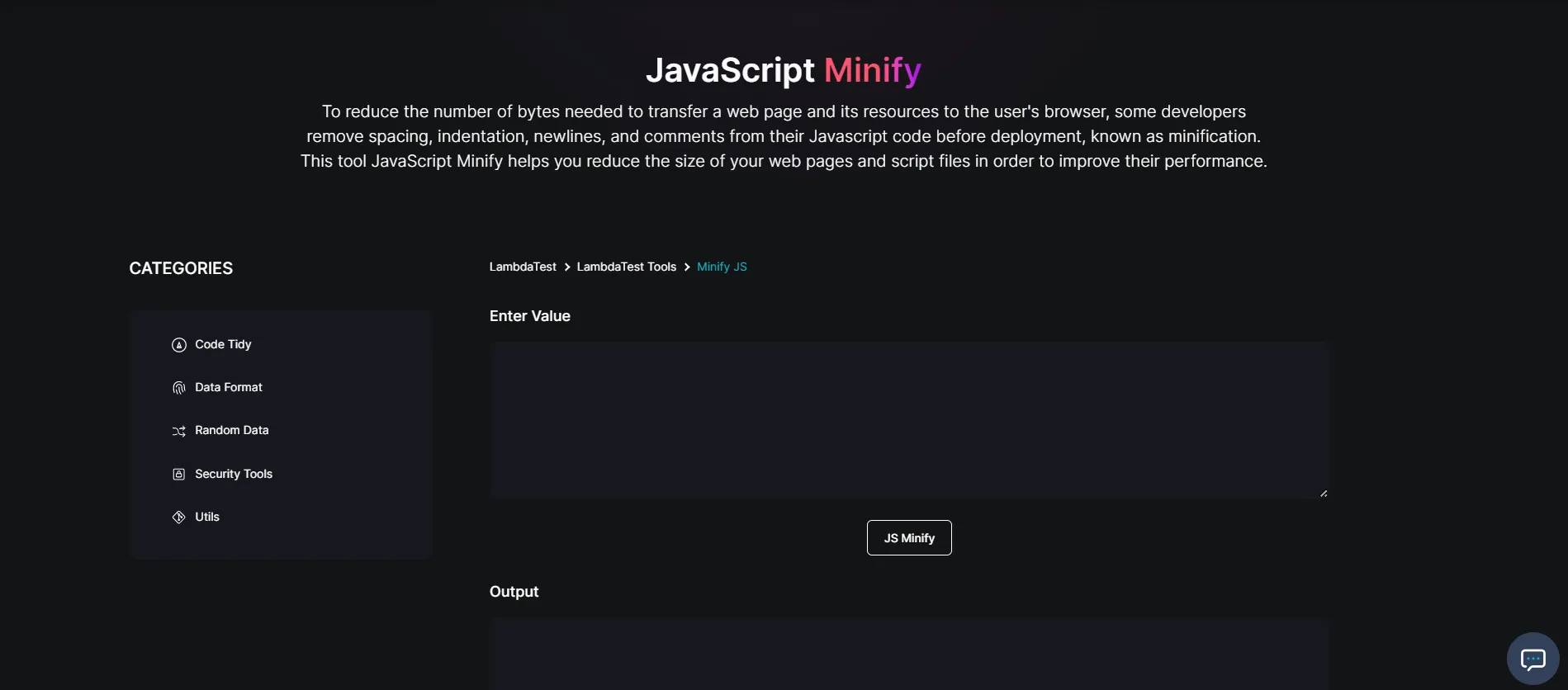
Task: Click the JavaScript Minify heading
Action: (x=784, y=70)
